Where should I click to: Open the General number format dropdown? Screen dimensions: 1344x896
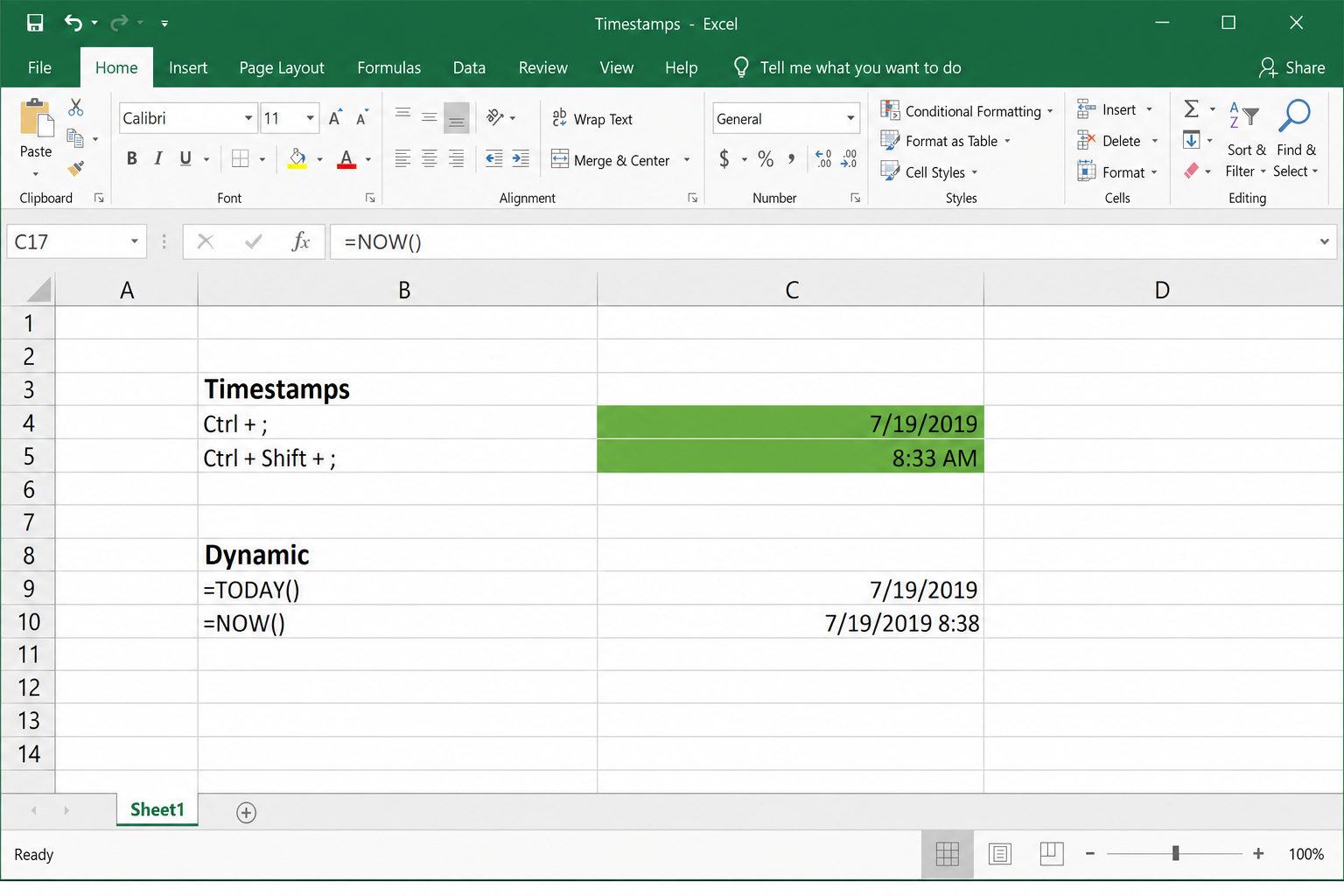pos(850,118)
